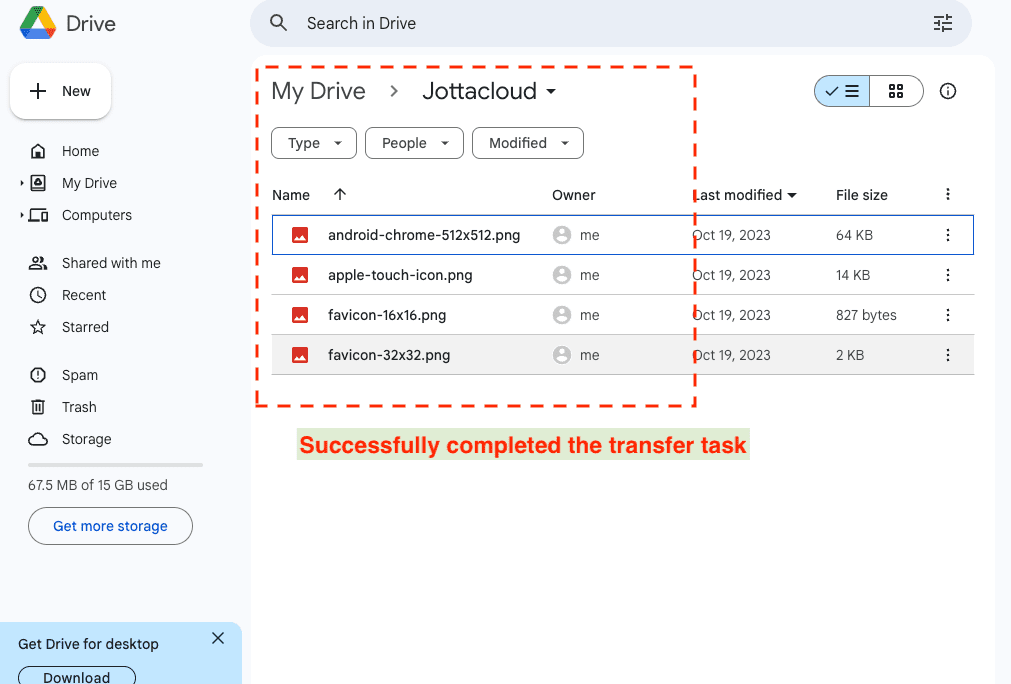Click the Owner column header
This screenshot has height=684, width=1011.
coord(573,195)
